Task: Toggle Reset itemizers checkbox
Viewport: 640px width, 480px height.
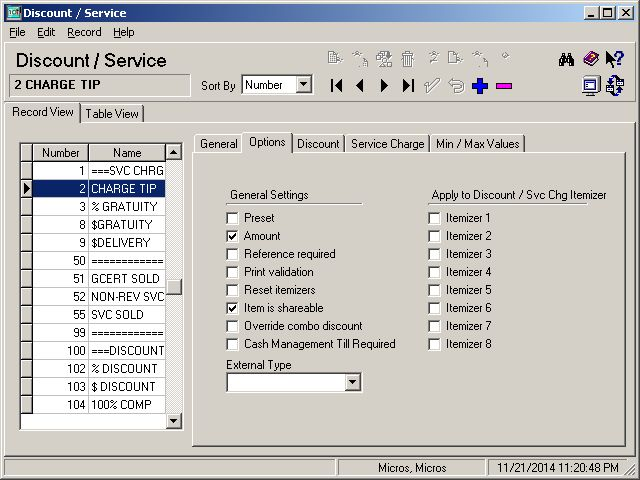Action: pyautogui.click(x=232, y=290)
